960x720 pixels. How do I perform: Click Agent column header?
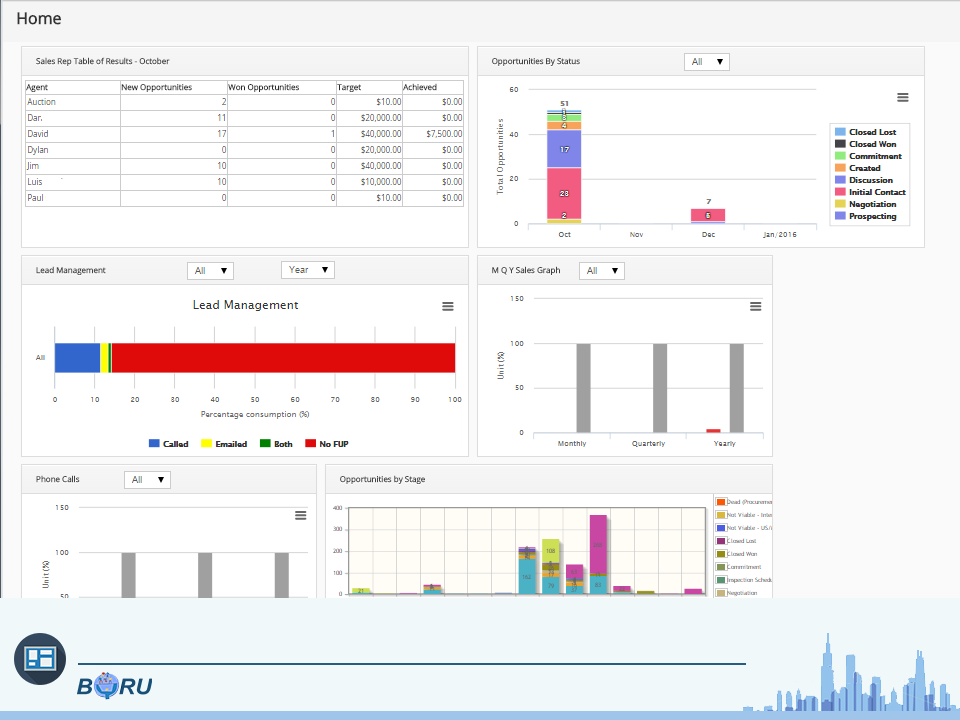72,87
